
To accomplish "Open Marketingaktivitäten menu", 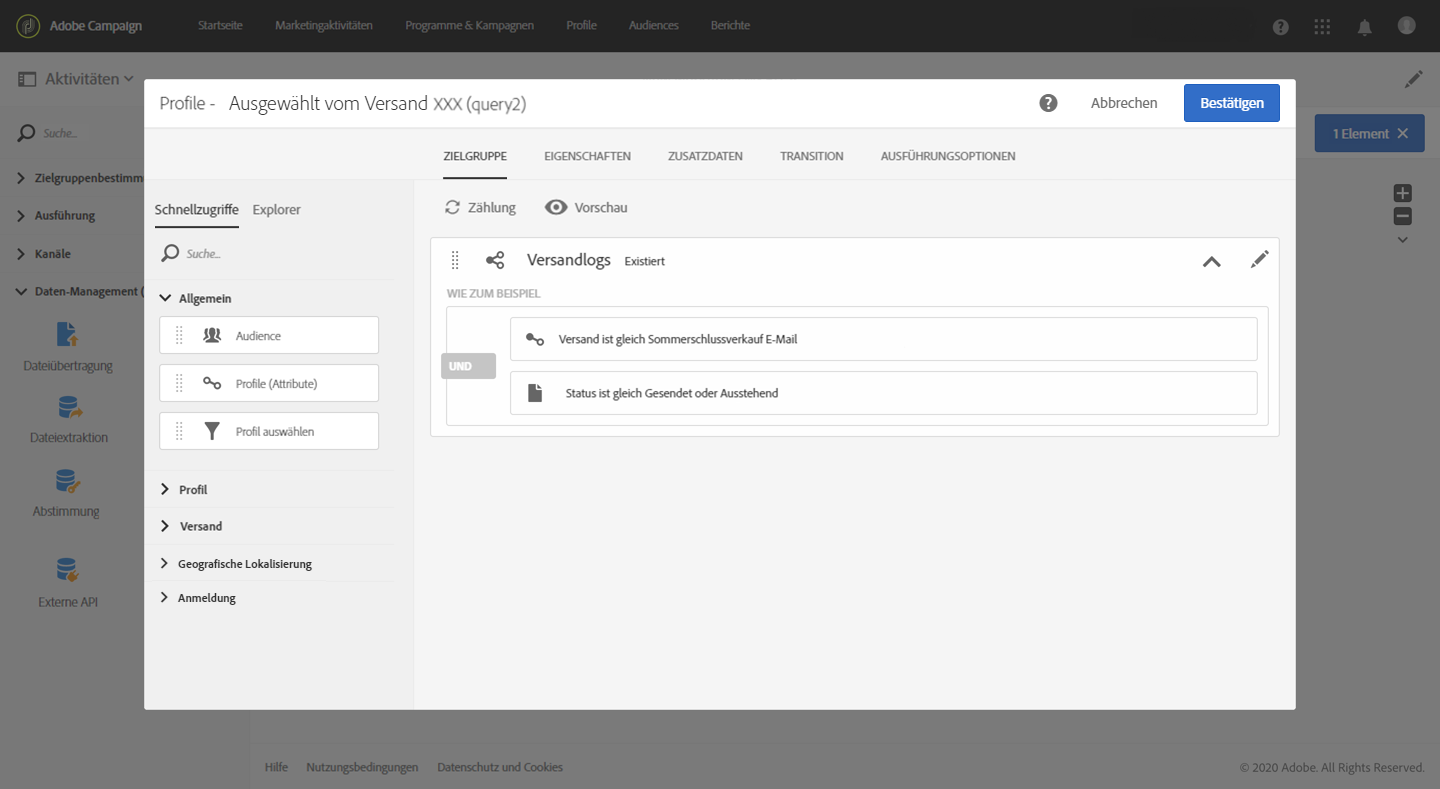I will (x=324, y=25).
